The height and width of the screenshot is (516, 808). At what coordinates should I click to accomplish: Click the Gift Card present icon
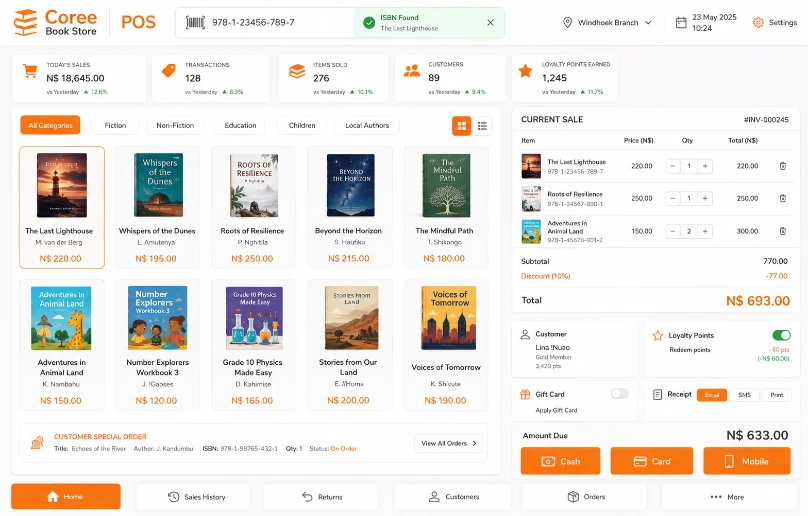pos(525,394)
